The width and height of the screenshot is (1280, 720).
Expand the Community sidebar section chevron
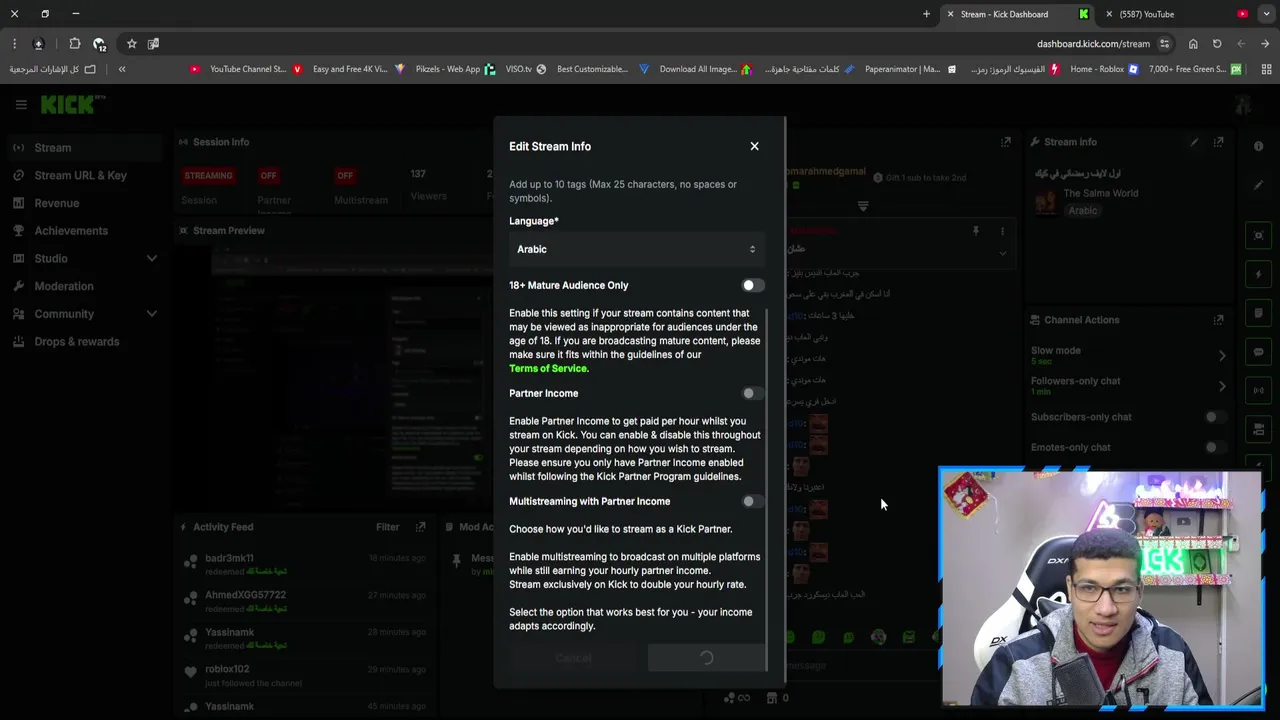[152, 314]
